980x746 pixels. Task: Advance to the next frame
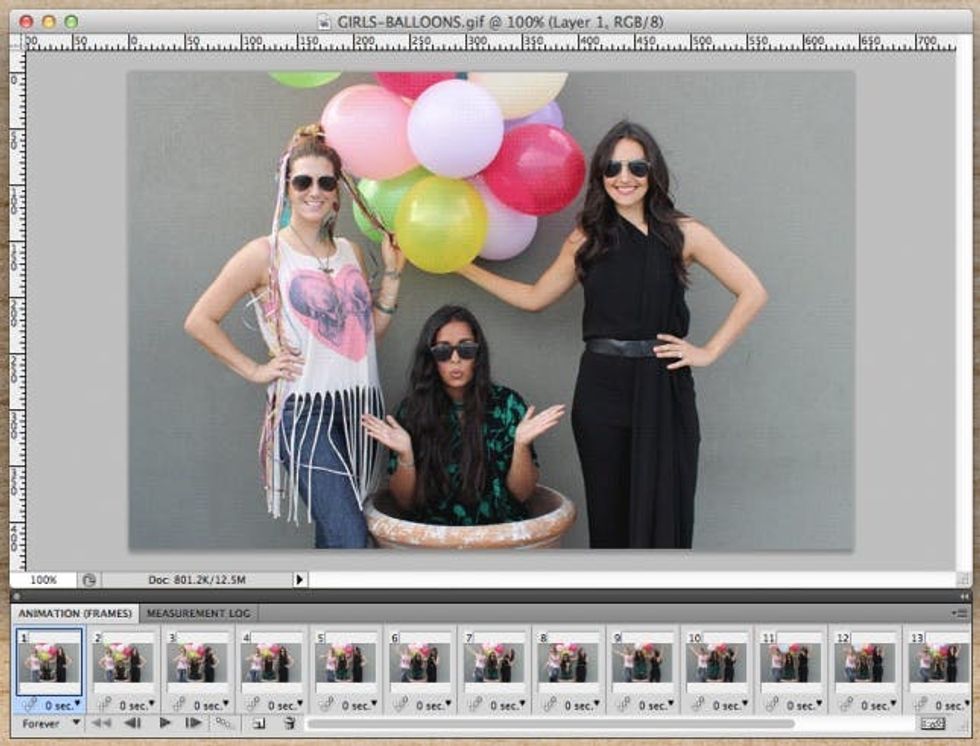193,722
